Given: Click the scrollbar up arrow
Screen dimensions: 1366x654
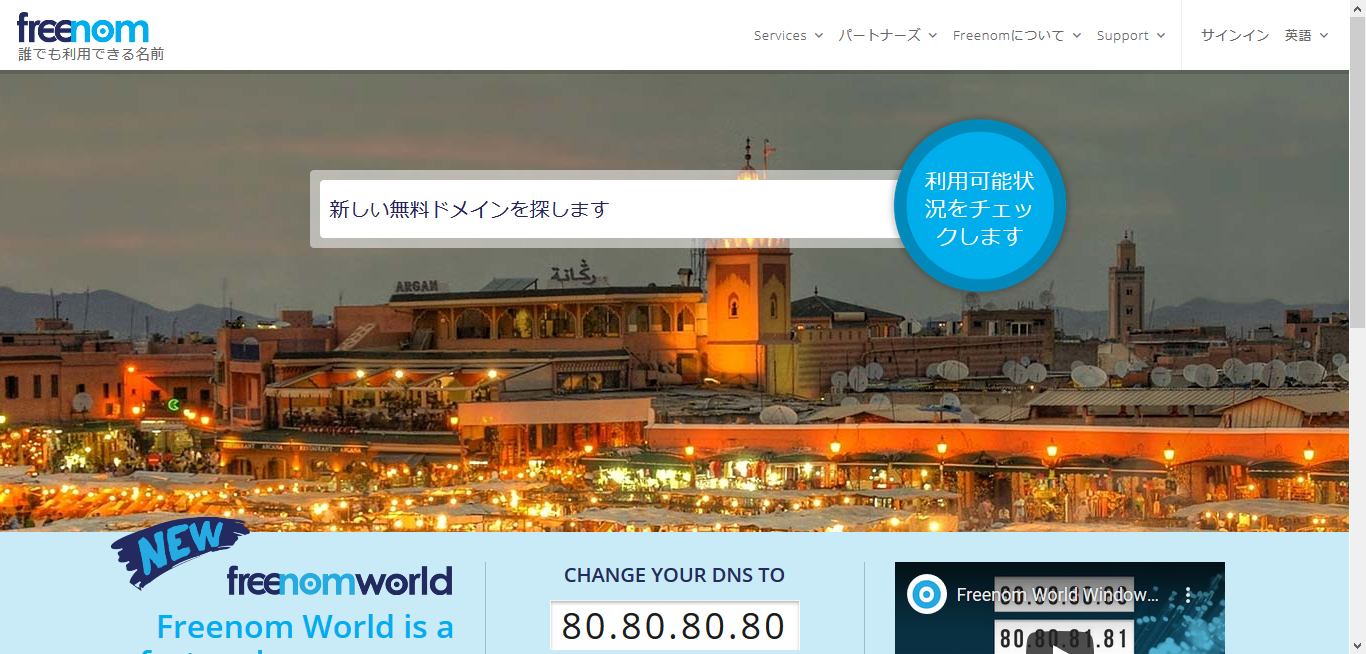Looking at the screenshot, I should tap(1357, 8).
